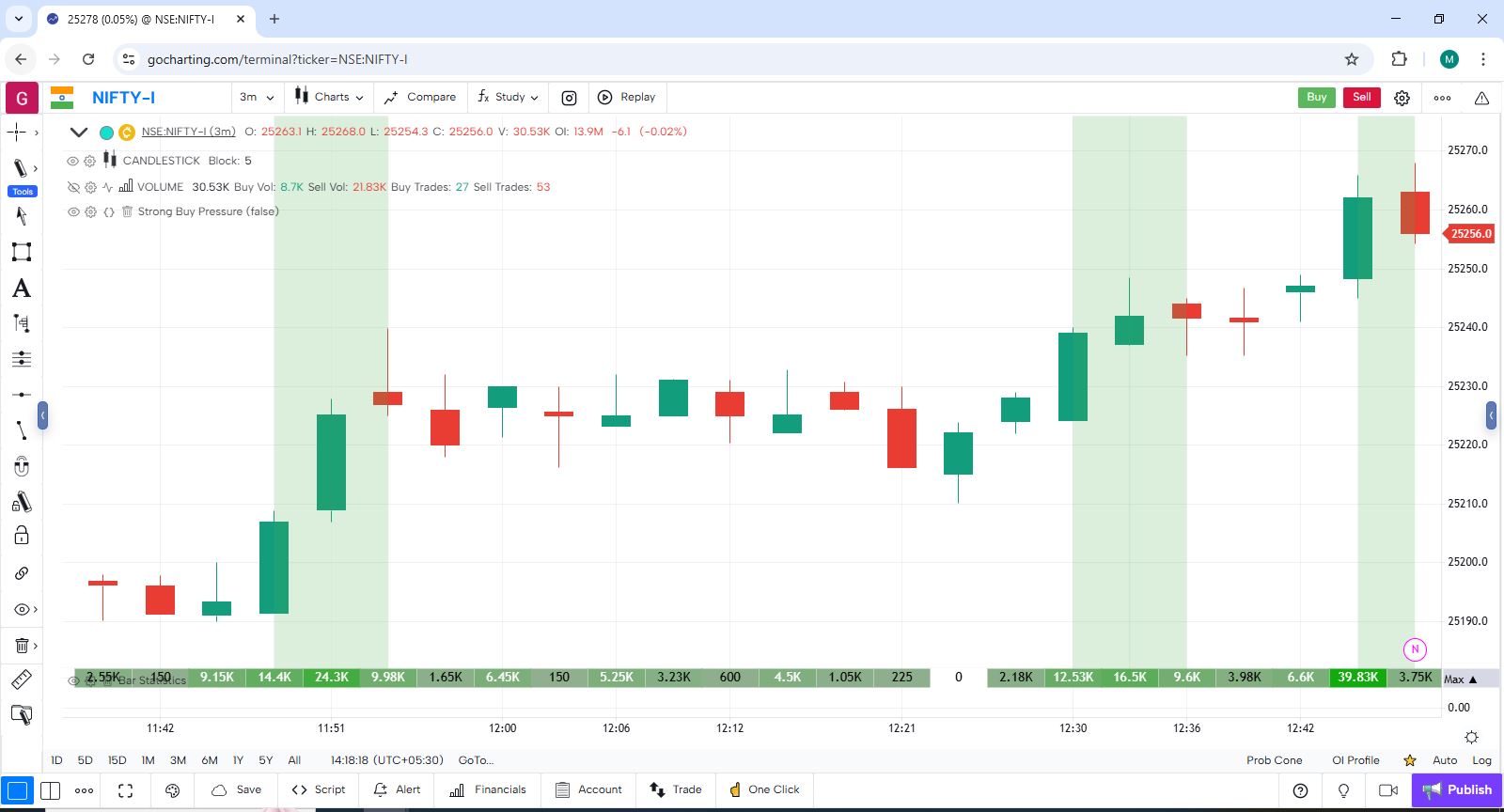
Task: Toggle visibility of VOLUME indicator
Action: pos(72,187)
